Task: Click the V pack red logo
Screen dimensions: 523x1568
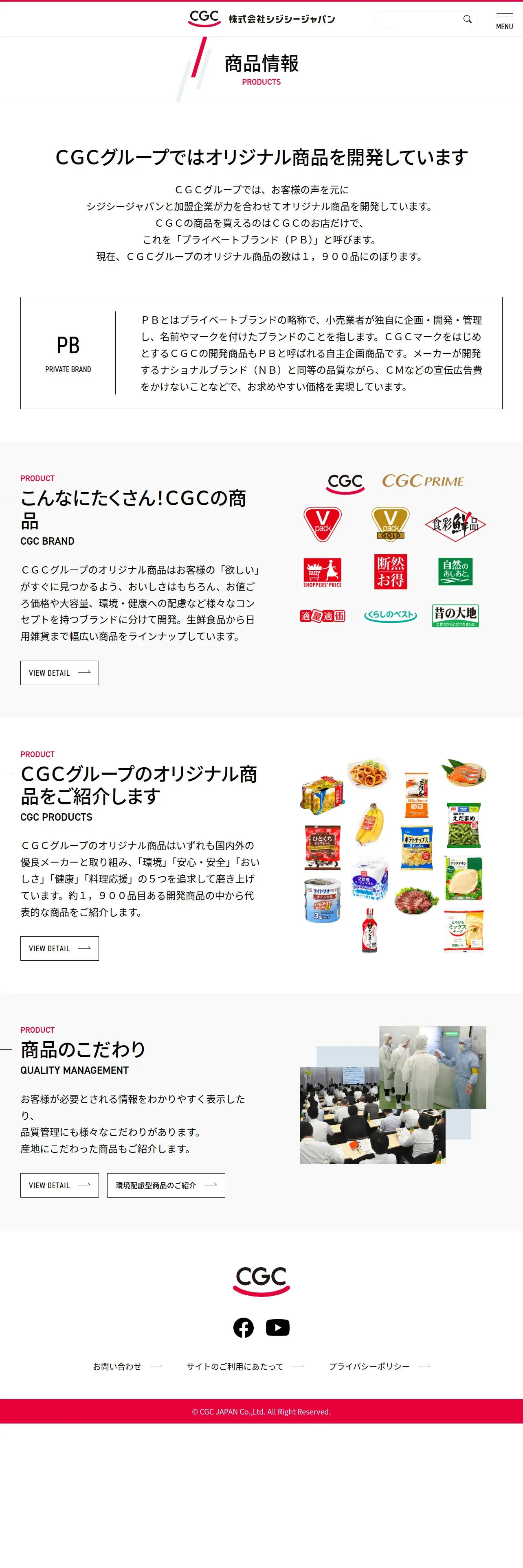Action: click(x=322, y=524)
